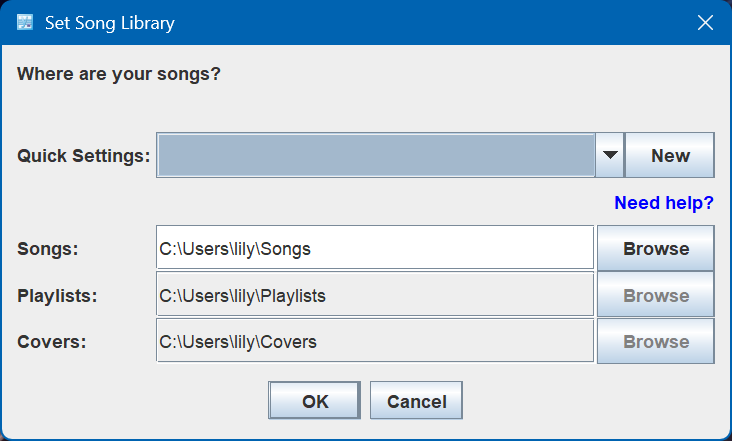Close the Set Song Library dialog
732x441 pixels.
point(705,23)
